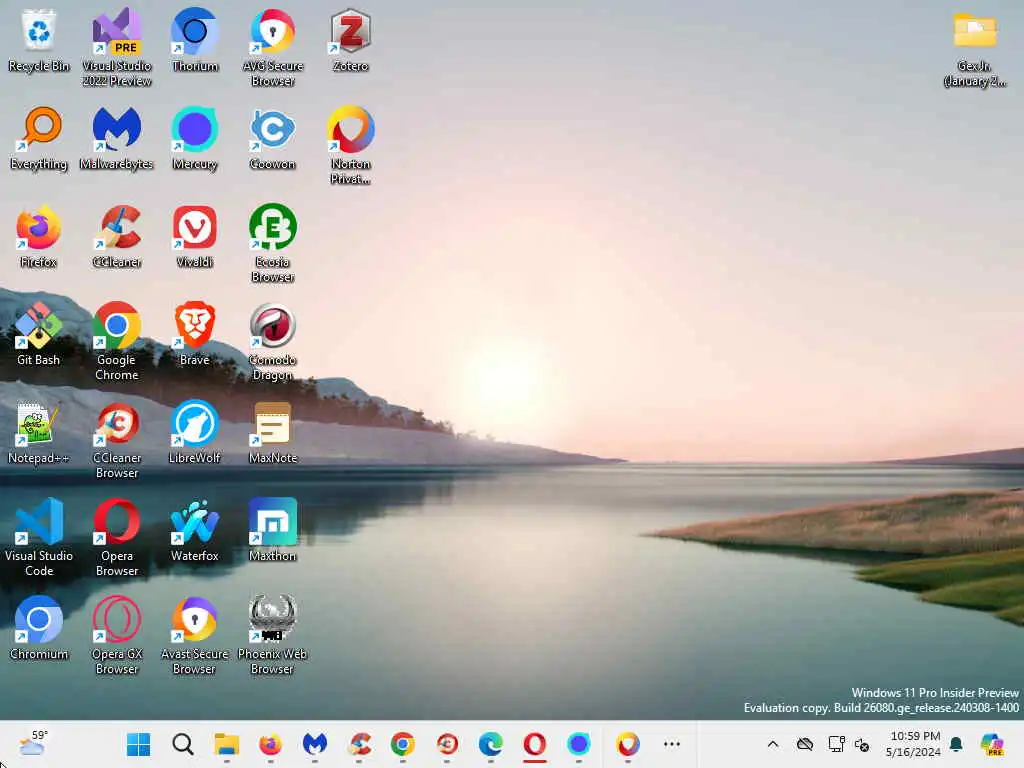Select the Firefox desktop shortcut
This screenshot has height=768, width=1024.
click(x=39, y=236)
